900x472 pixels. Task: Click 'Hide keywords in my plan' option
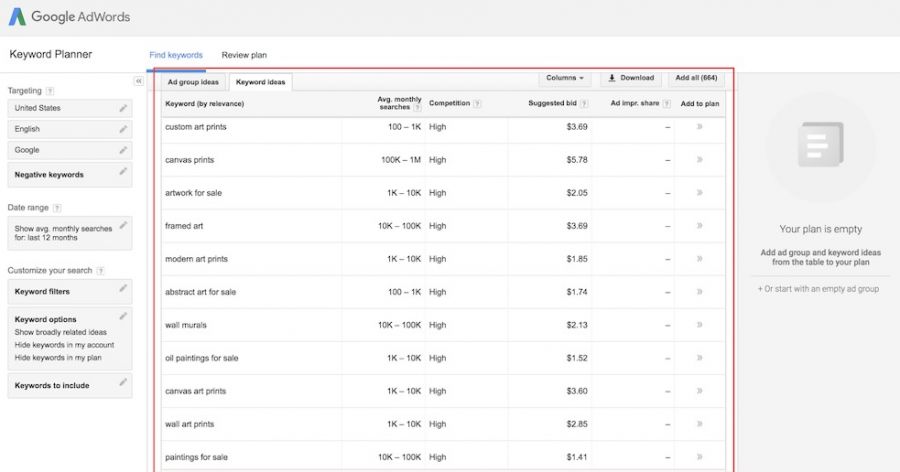(58, 358)
